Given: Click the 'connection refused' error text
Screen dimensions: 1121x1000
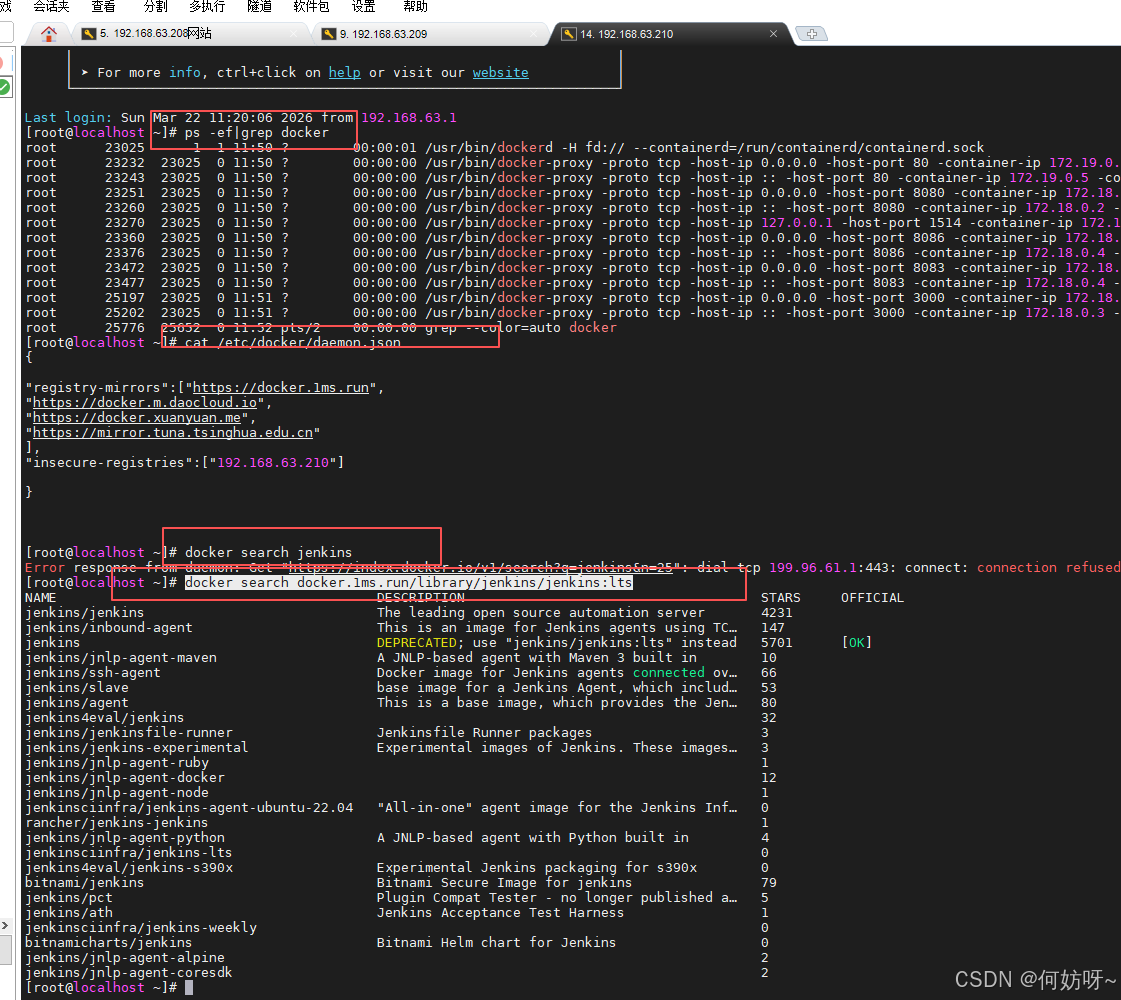Looking at the screenshot, I should click(1049, 567).
